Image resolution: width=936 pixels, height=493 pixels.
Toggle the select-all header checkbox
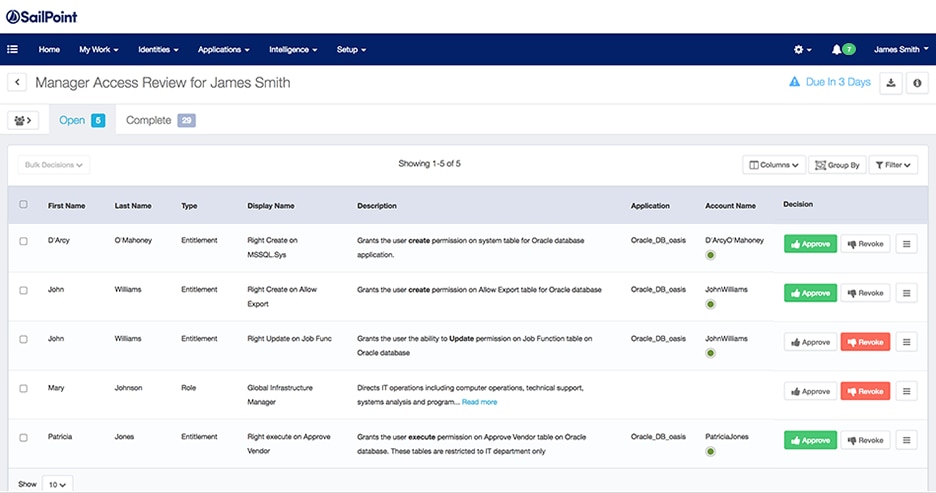(x=23, y=205)
